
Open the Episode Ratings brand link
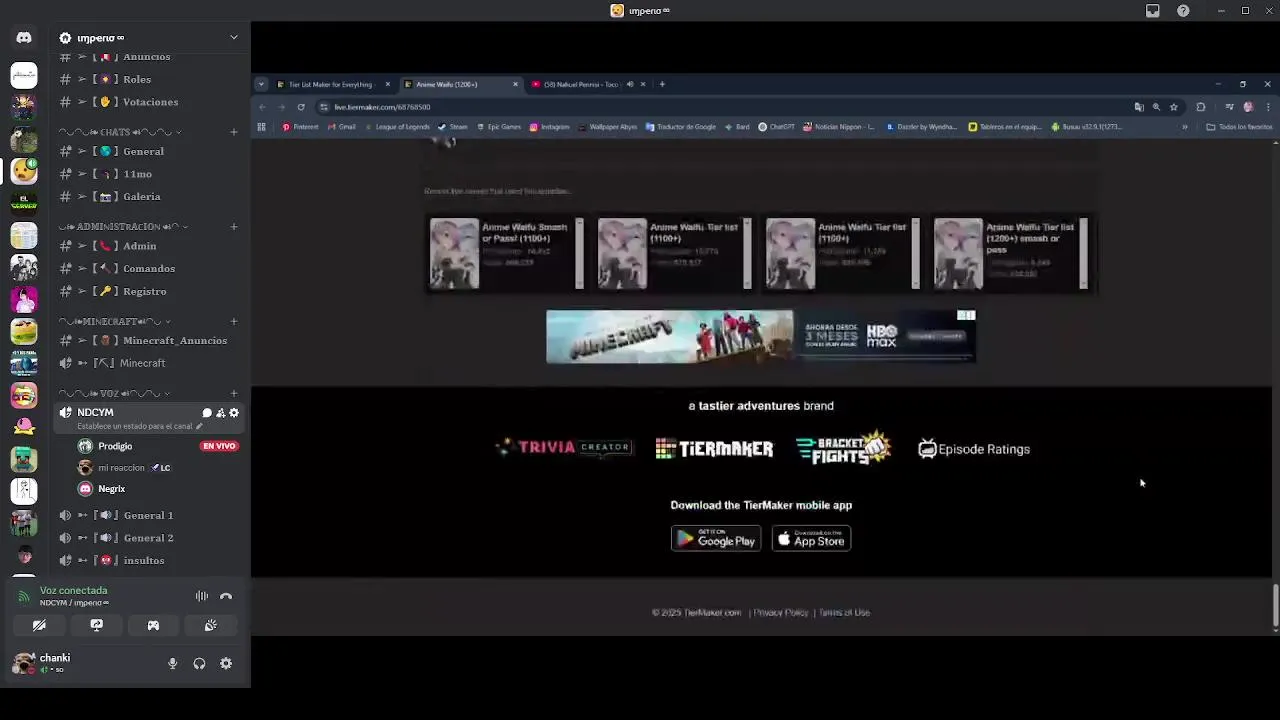(974, 449)
